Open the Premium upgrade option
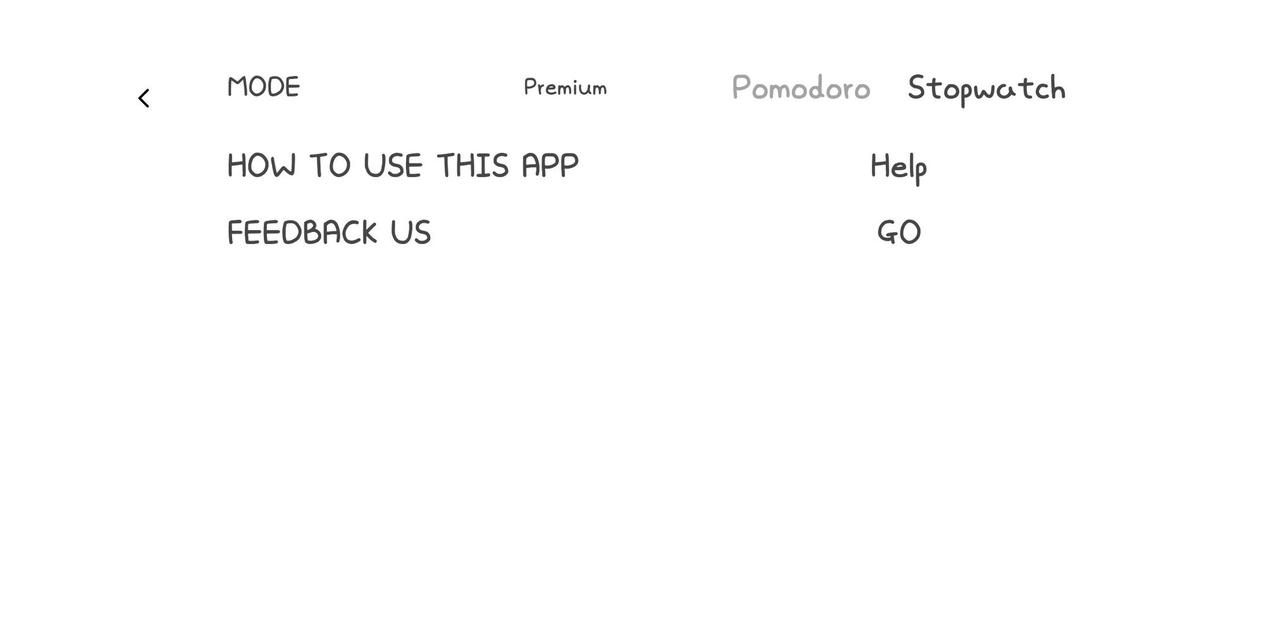The height and width of the screenshot is (623, 1282). [565, 86]
